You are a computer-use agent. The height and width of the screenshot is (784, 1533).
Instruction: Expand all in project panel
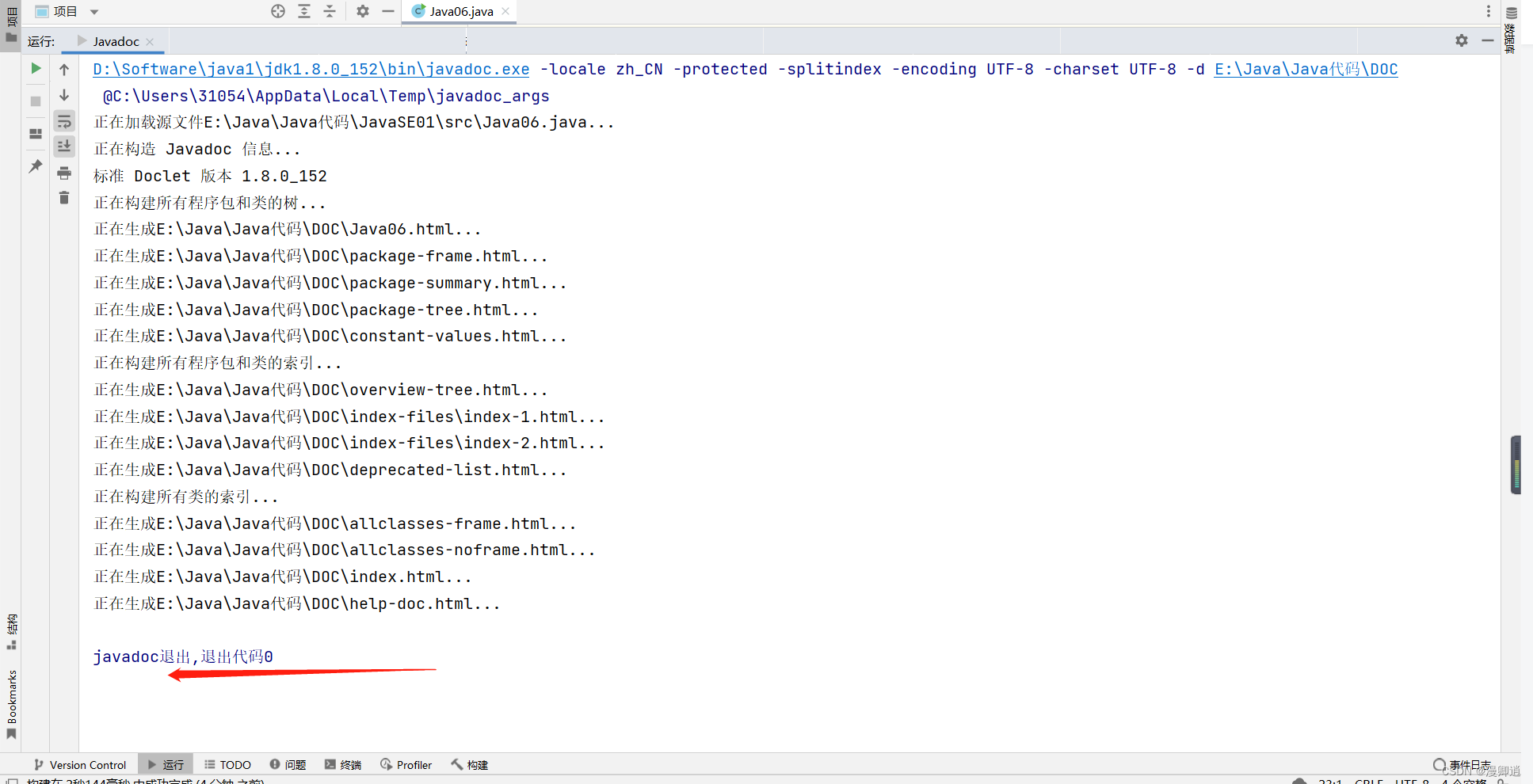pyautogui.click(x=304, y=11)
